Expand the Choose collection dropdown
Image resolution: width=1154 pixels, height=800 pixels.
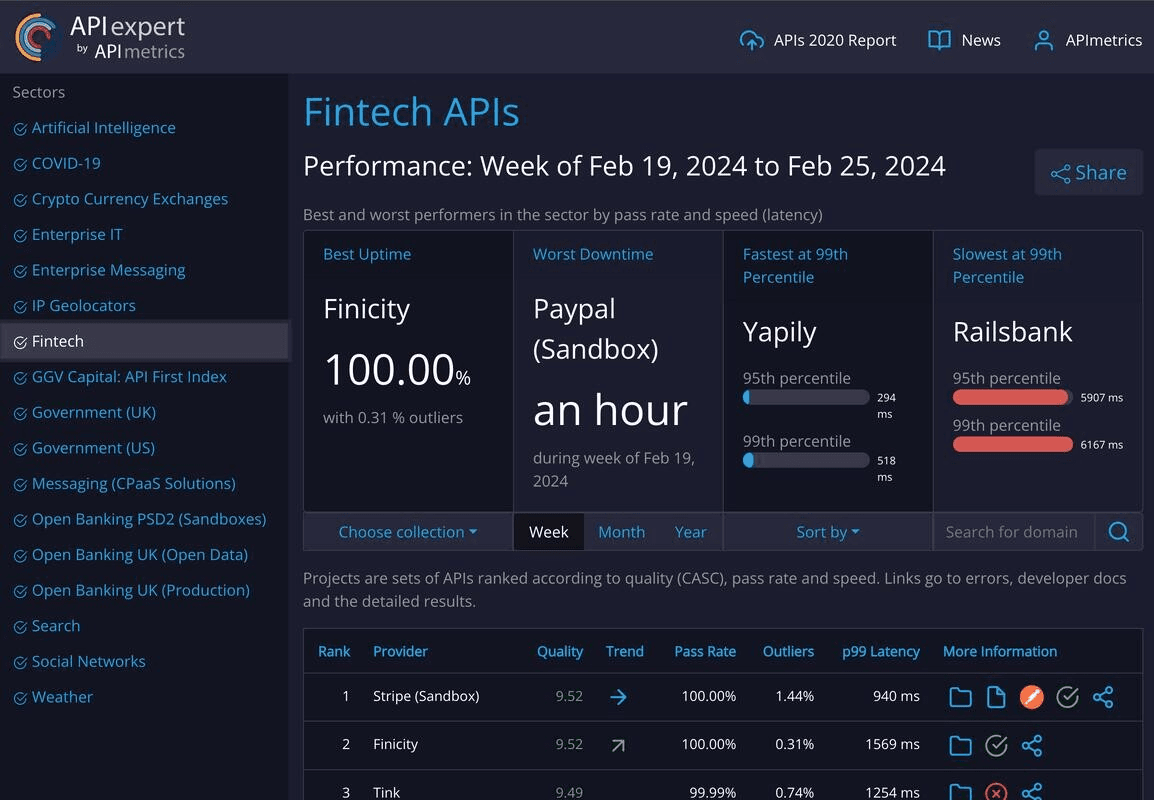pos(406,532)
